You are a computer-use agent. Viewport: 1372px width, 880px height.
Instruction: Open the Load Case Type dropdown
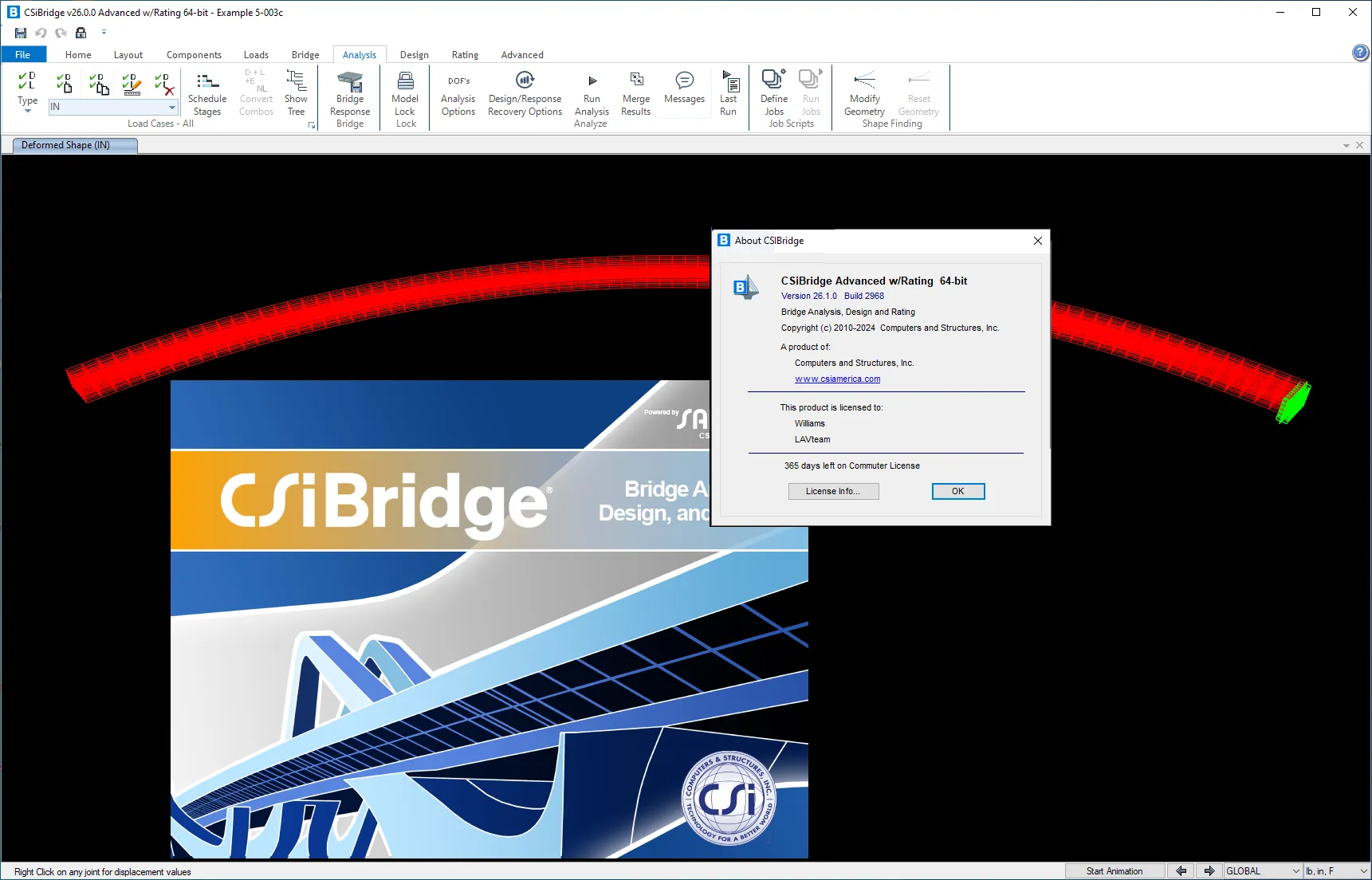(27, 92)
